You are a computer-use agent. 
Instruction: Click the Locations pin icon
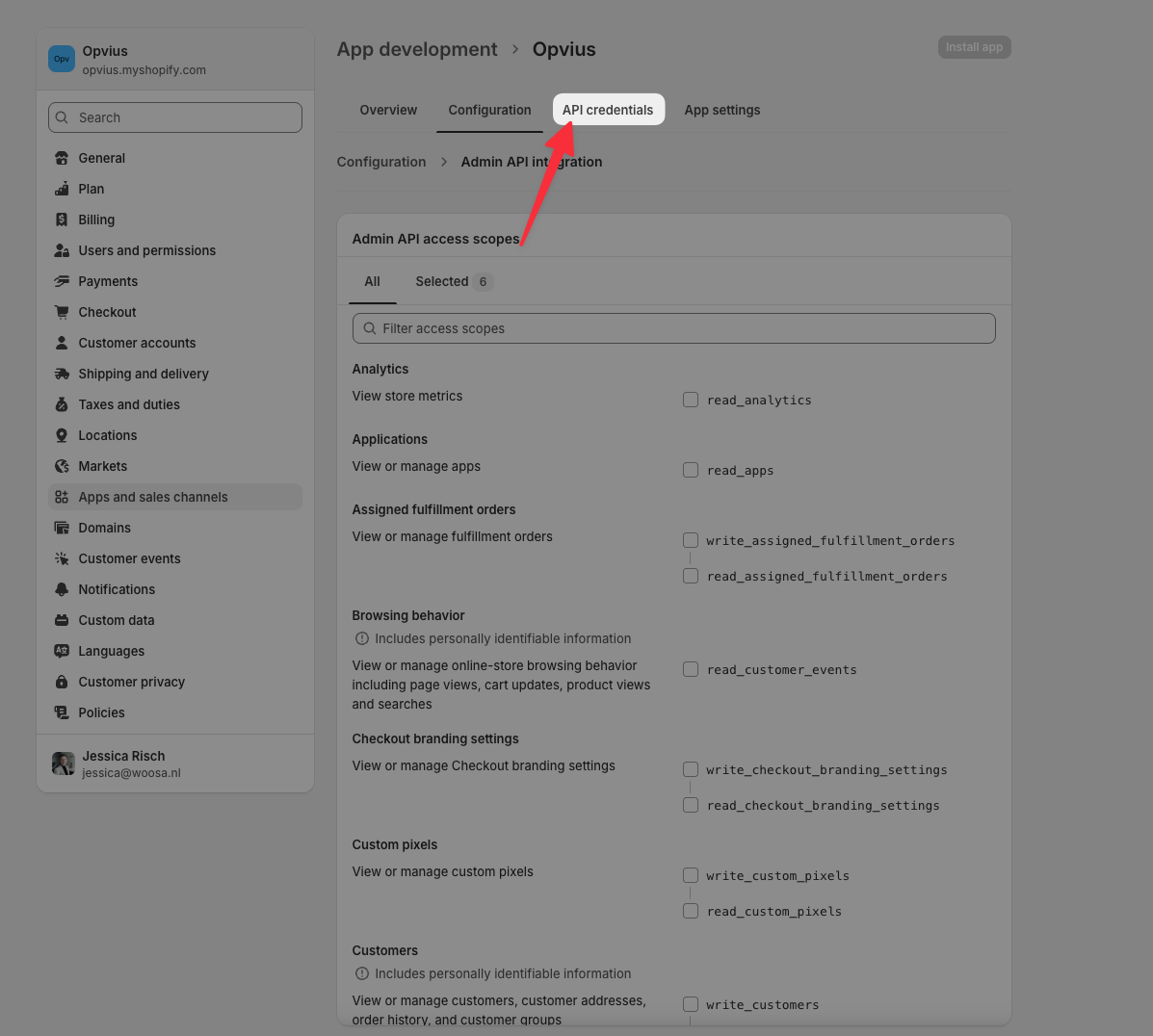click(62, 436)
